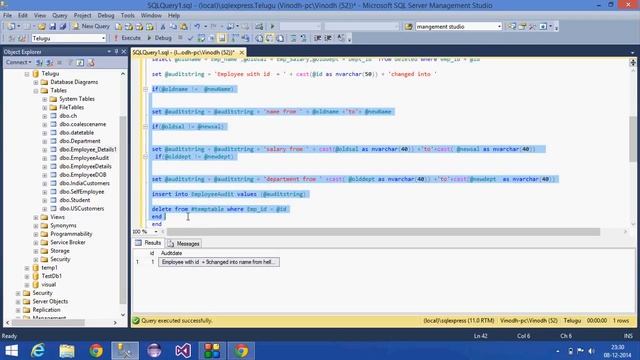Image resolution: width=640 pixels, height=360 pixels.
Task: Open the File menu
Action: coord(7,15)
